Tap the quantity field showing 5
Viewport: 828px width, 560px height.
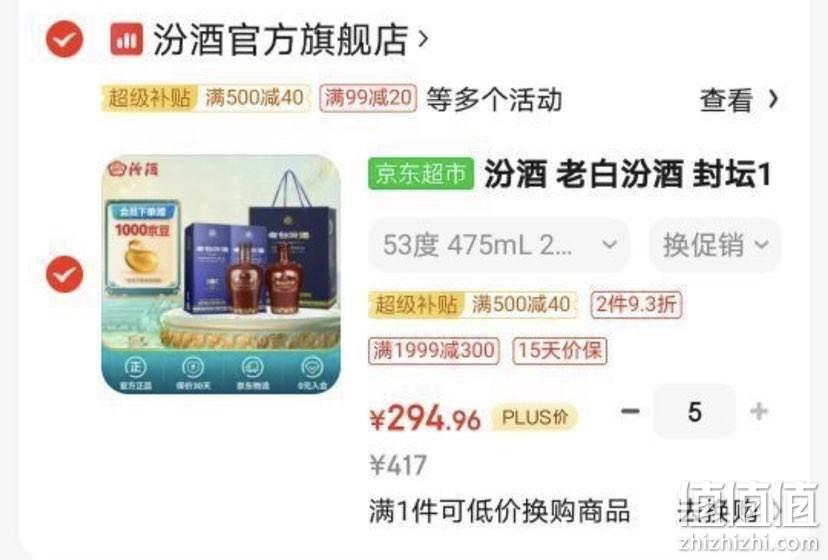(695, 411)
